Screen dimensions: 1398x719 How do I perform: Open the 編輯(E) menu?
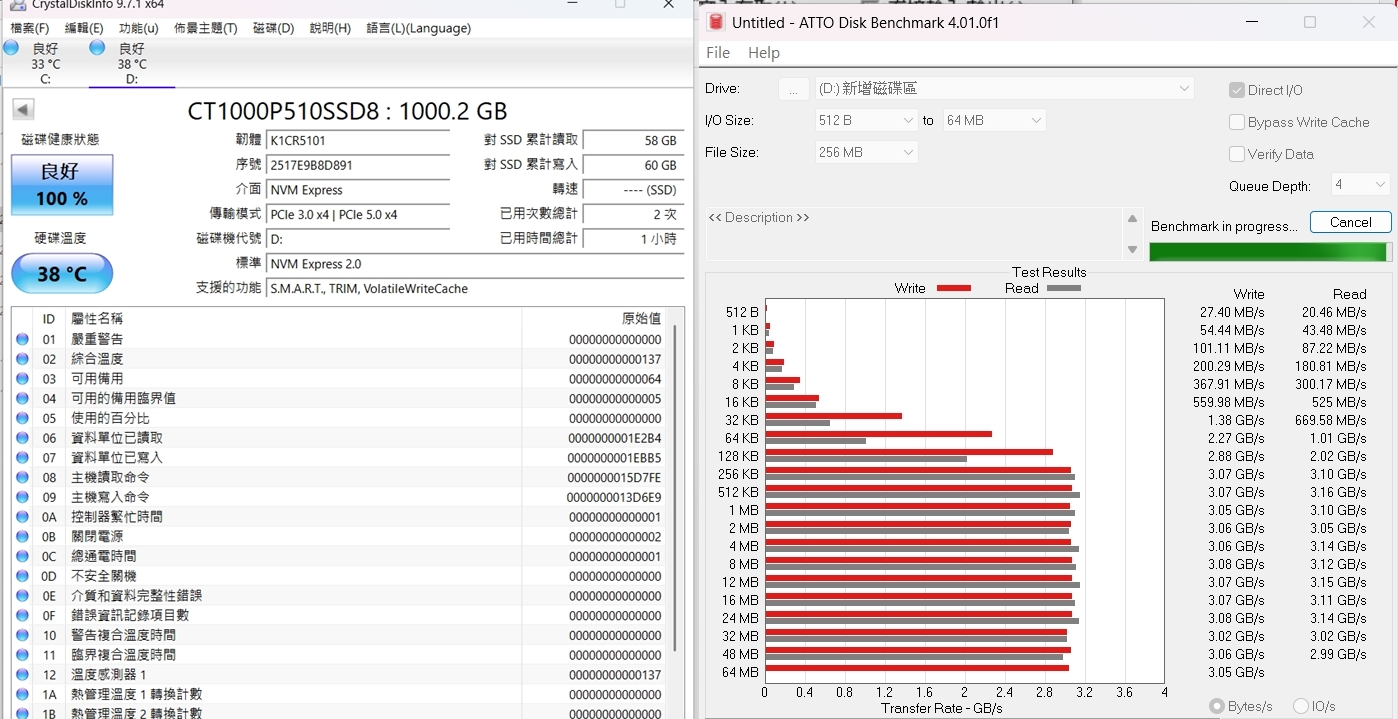[x=84, y=28]
